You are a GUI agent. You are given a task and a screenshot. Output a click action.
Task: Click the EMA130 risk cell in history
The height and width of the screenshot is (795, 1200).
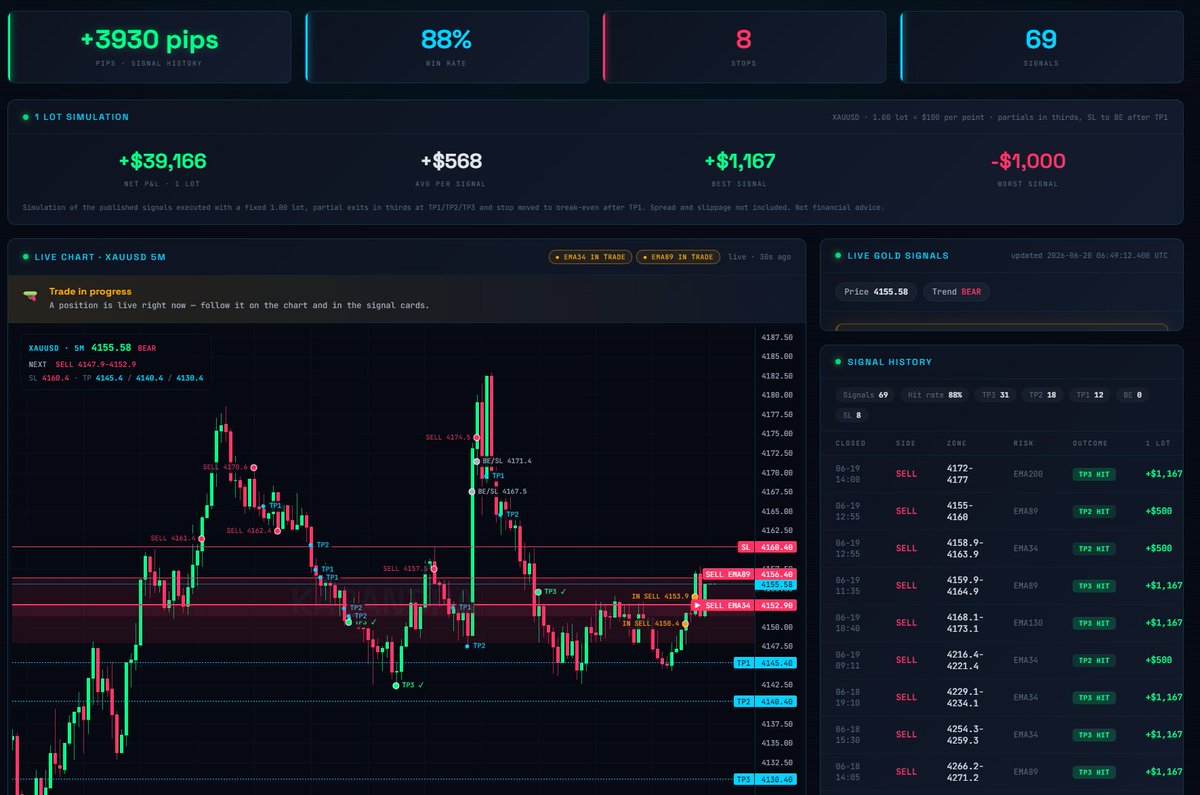pos(1030,623)
